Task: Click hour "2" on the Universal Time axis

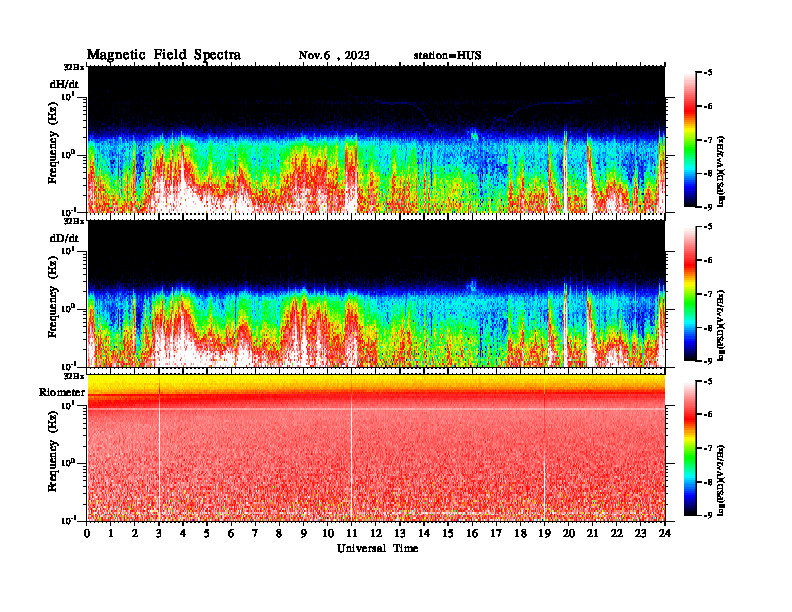Action: coord(135,533)
